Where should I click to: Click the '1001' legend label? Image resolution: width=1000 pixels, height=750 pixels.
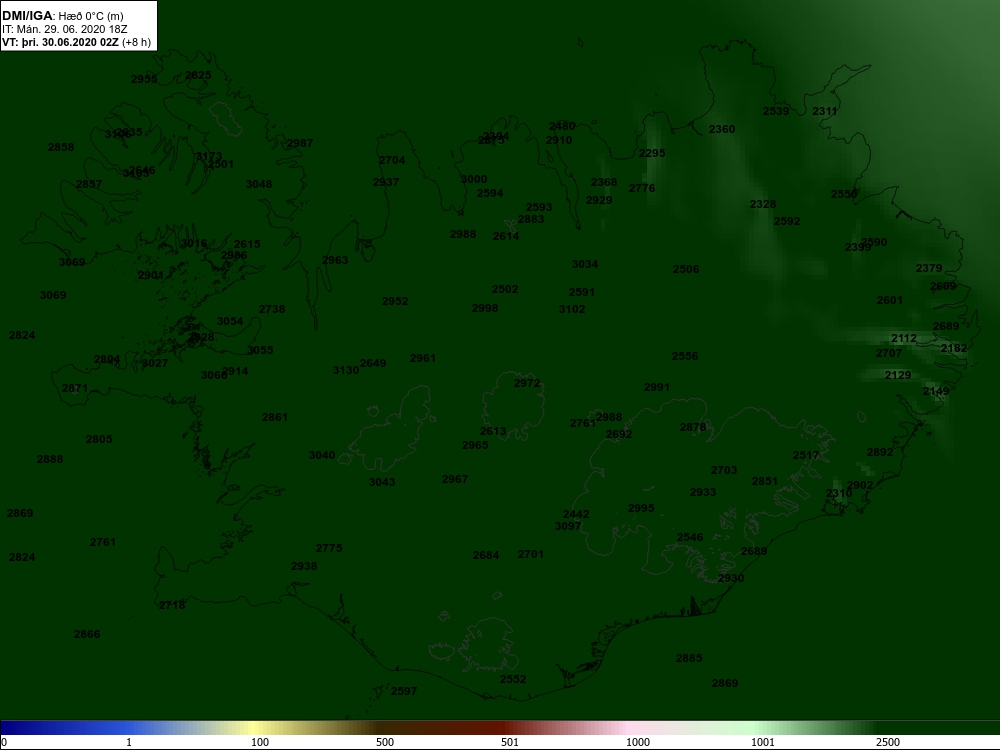(763, 742)
